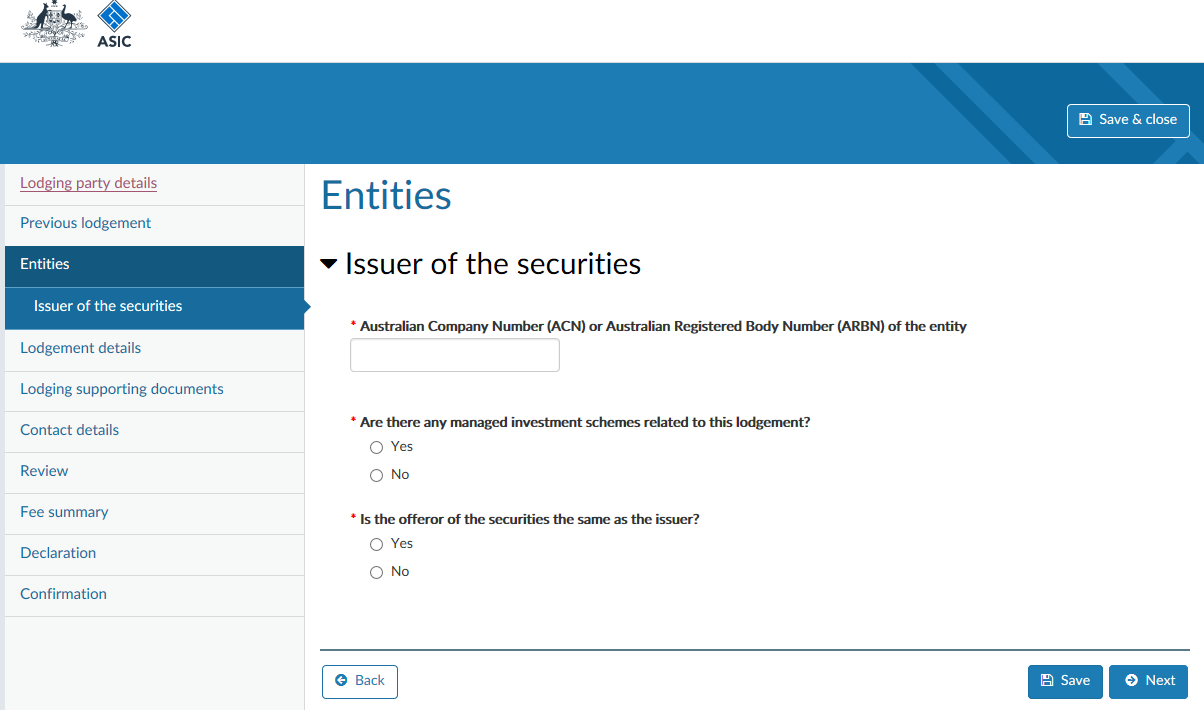Image resolution: width=1204 pixels, height=710 pixels.
Task: Select No for managed investment schemes
Action: coord(377,475)
